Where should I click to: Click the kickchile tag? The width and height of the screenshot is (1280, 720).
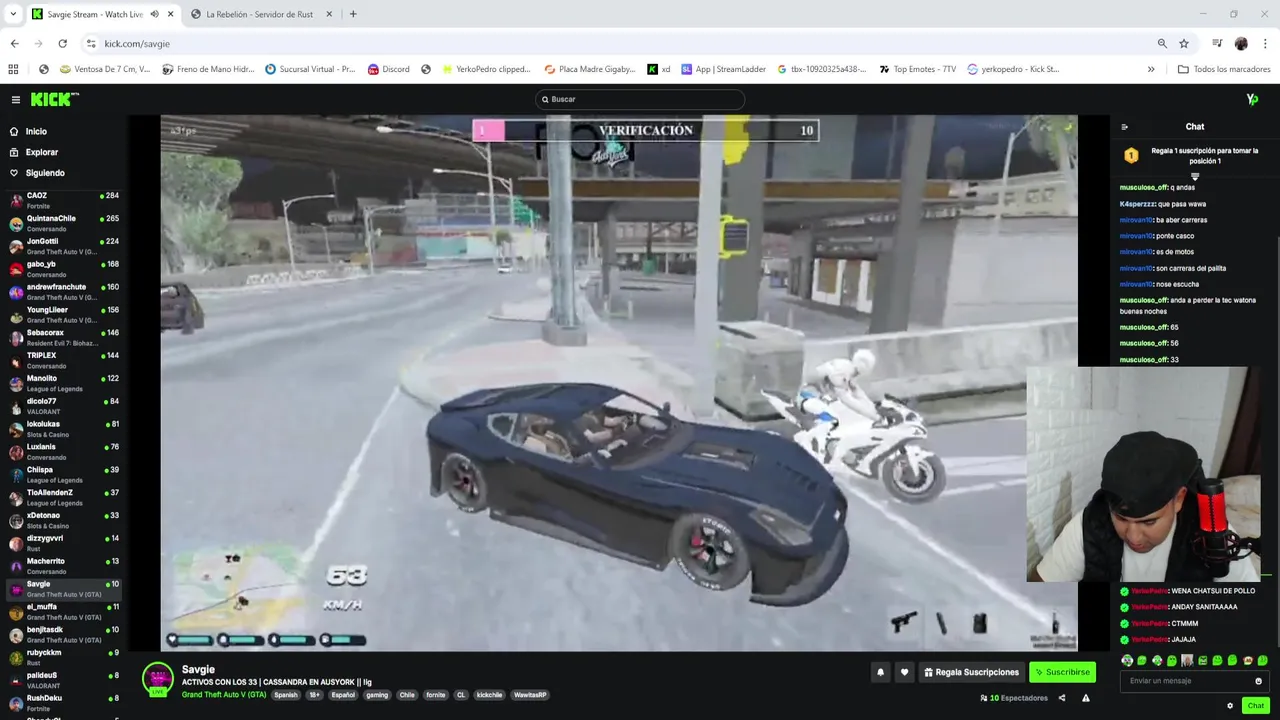(489, 695)
